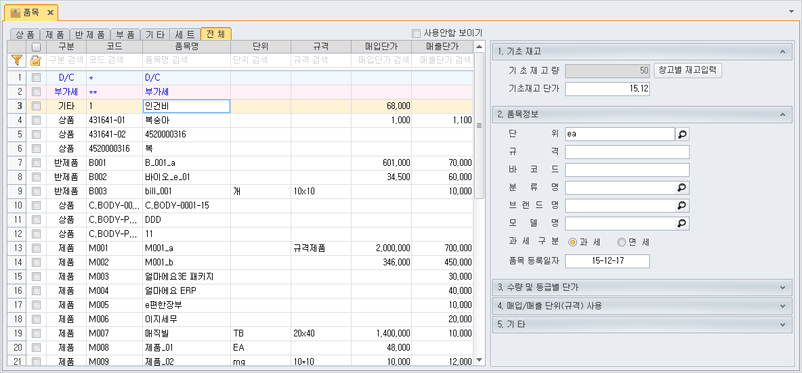Click the table vertical scrollbar thumb
The image size is (802, 373).
(479, 125)
